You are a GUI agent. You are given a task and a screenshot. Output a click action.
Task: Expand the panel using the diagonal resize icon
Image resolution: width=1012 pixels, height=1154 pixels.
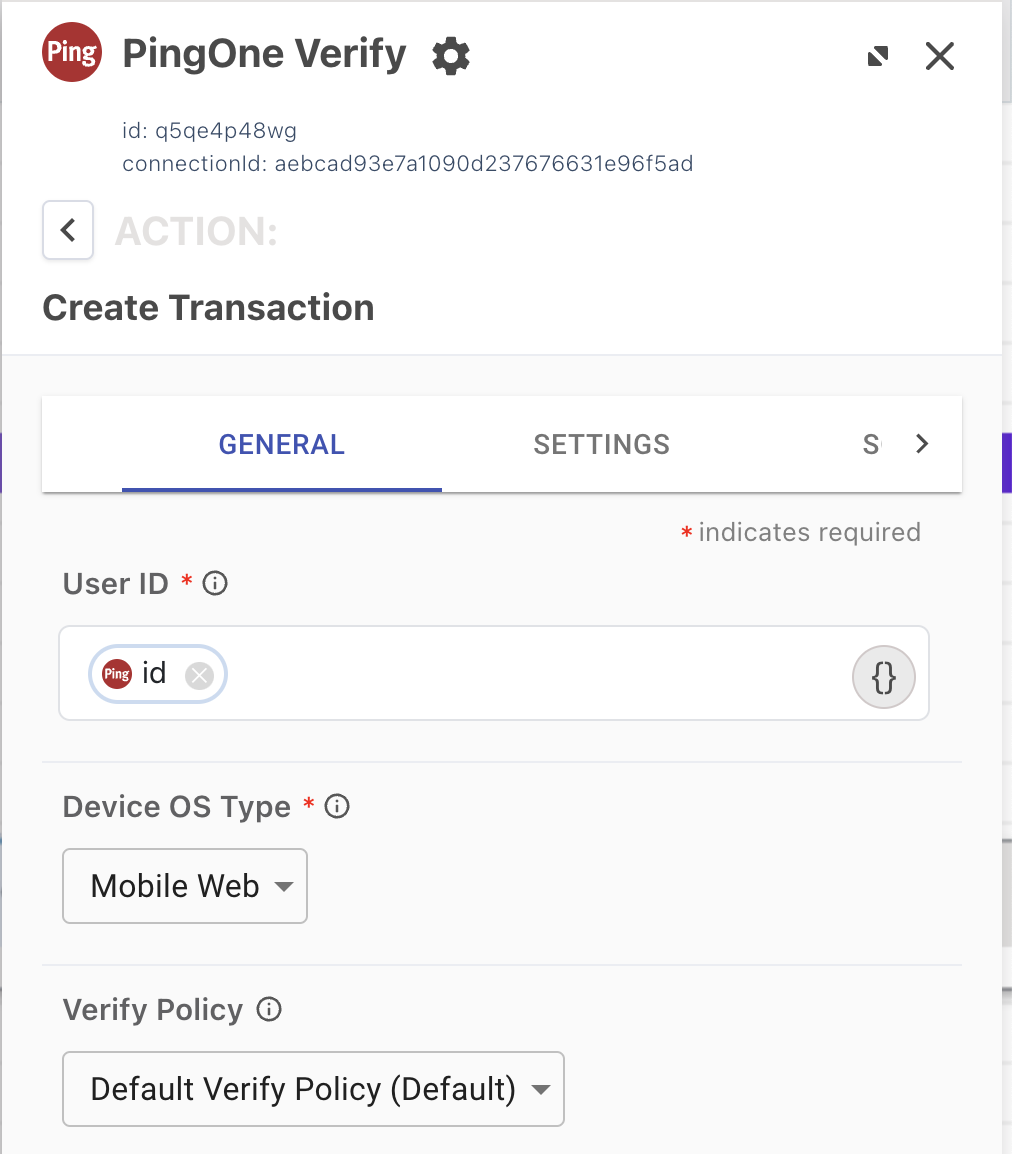click(878, 57)
